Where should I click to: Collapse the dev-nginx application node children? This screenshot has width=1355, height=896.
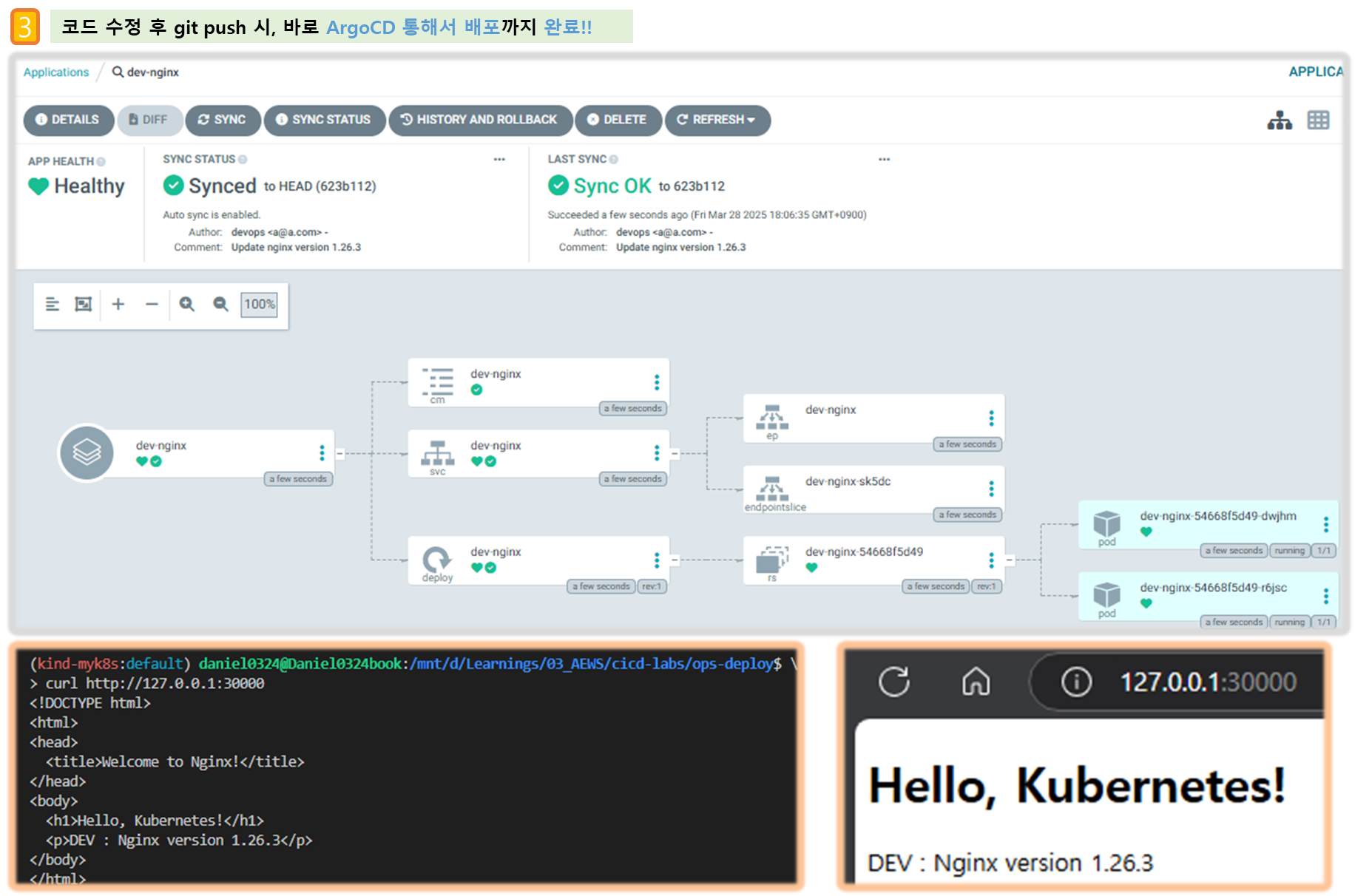339,453
